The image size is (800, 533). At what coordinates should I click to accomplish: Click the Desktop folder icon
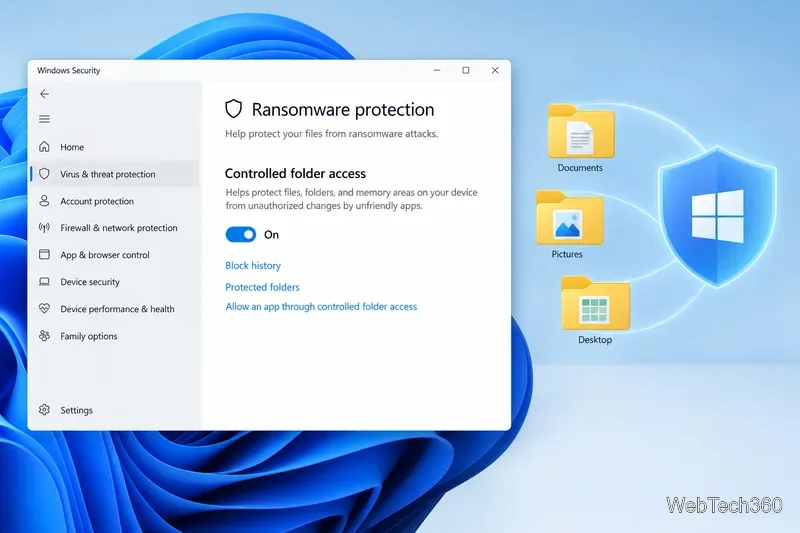(595, 303)
